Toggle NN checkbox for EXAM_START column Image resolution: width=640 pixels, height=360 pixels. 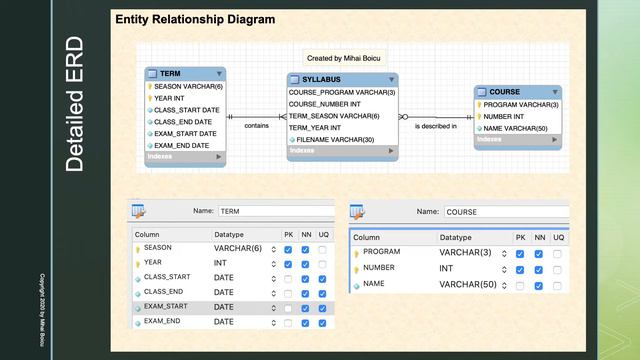305,309
